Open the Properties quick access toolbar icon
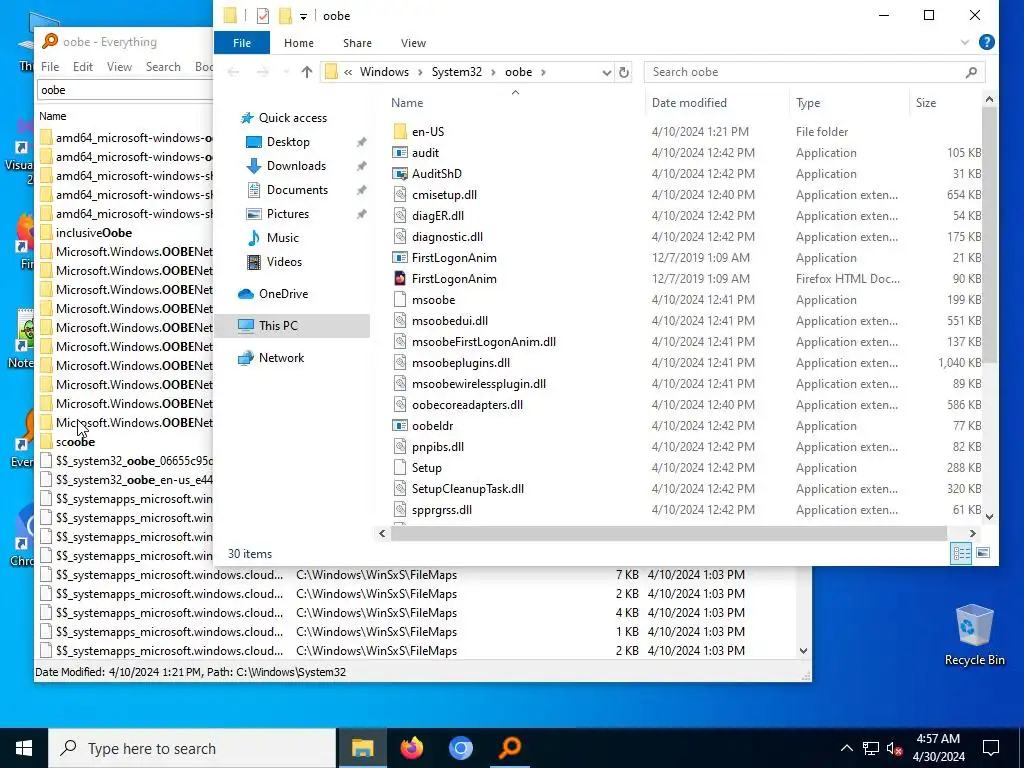Screen dimensions: 1024x768 click(x=263, y=16)
